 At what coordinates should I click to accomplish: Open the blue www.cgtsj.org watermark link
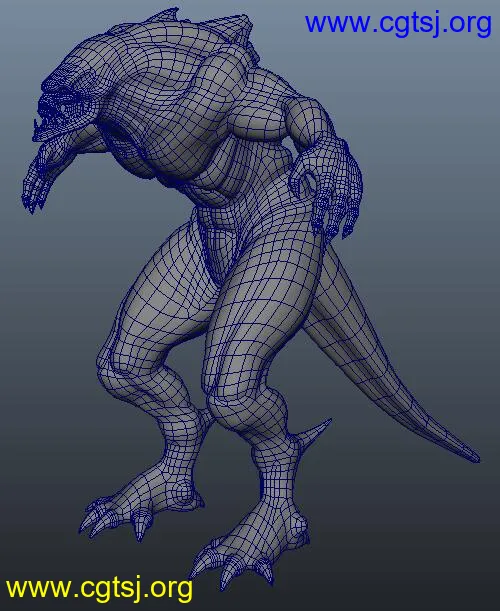398,25
